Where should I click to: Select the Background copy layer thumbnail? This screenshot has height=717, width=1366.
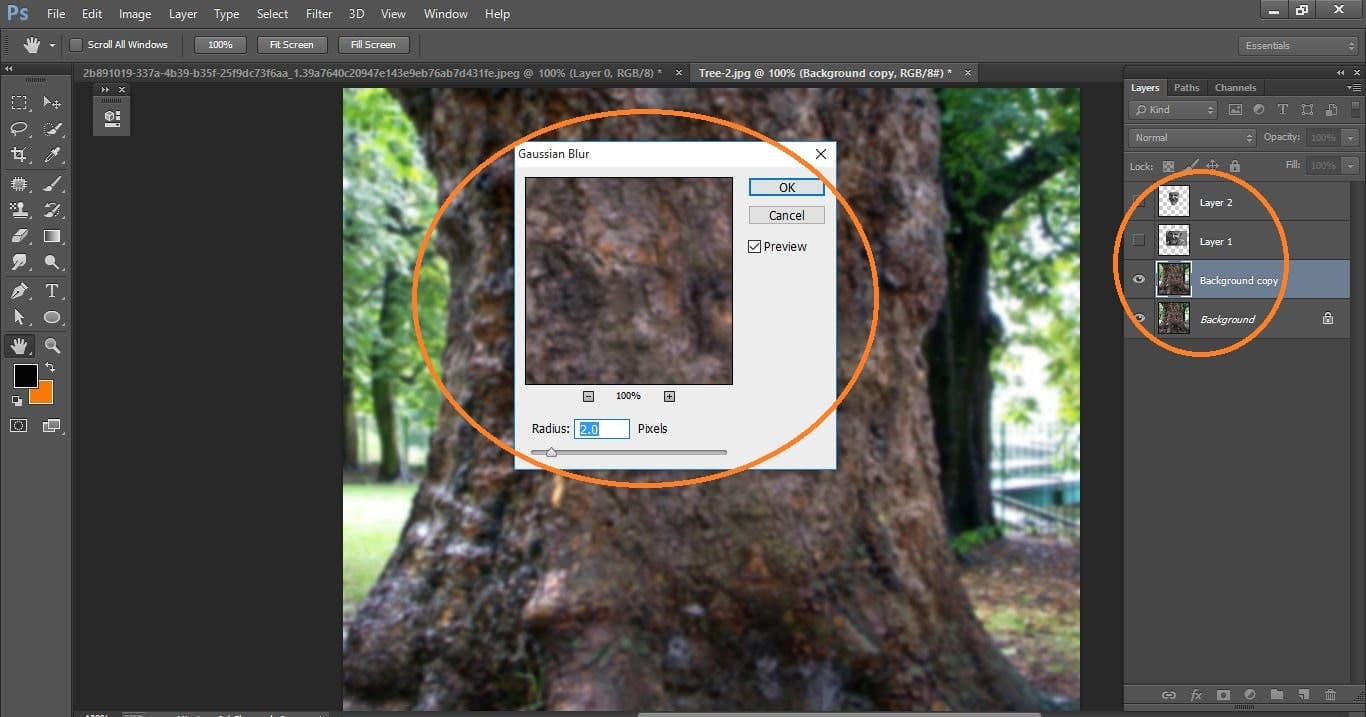1173,278
